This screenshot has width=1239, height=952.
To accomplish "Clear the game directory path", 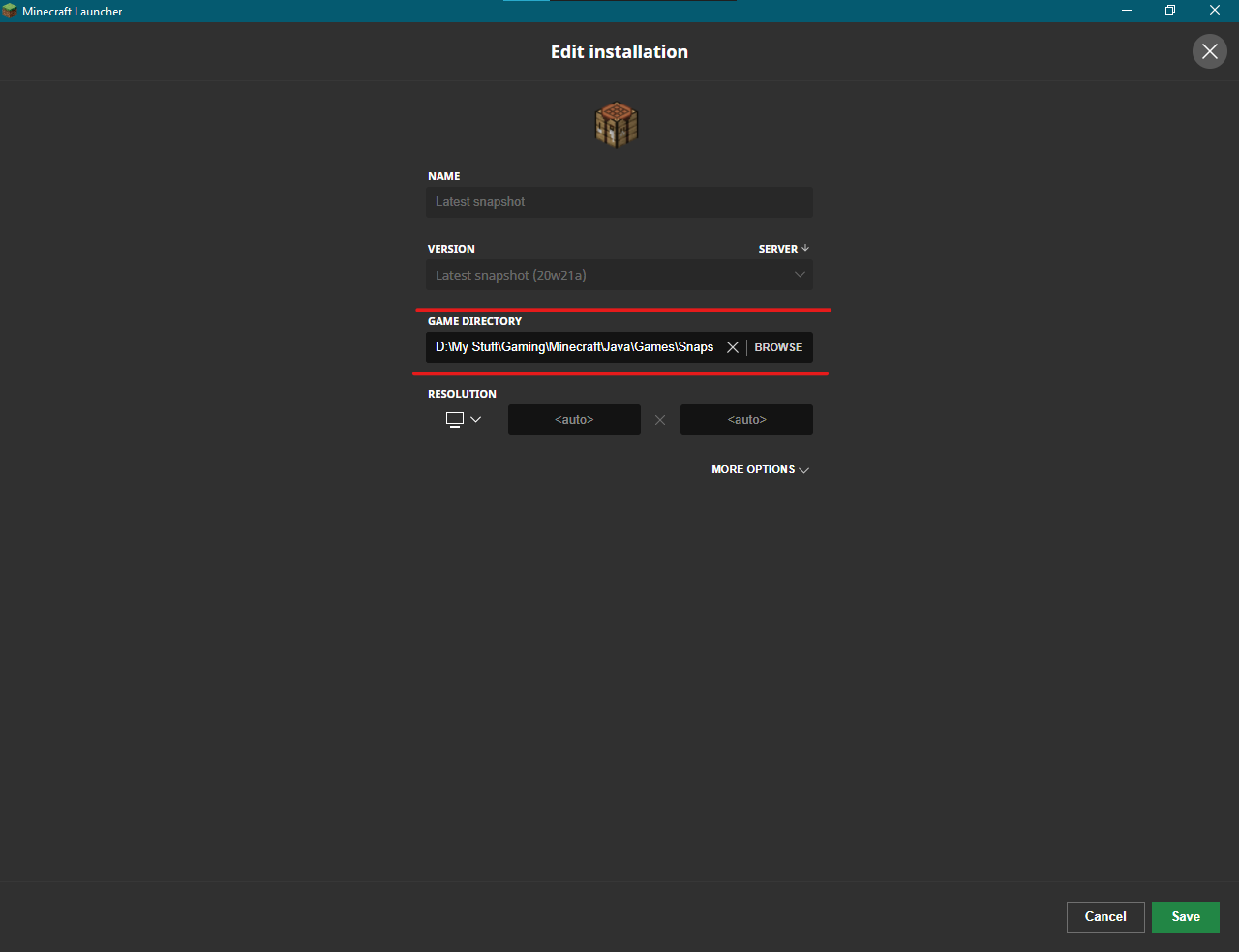I will click(733, 347).
